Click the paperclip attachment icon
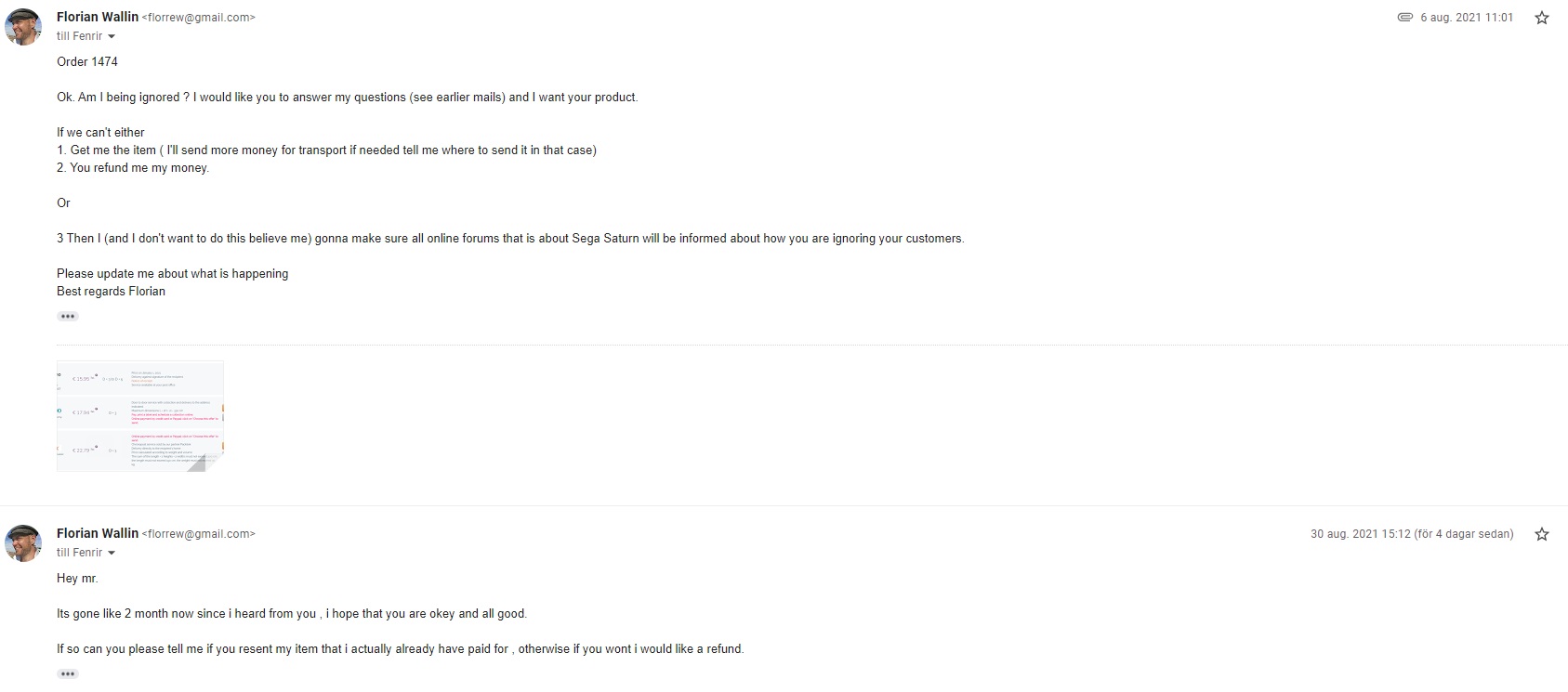 [1405, 18]
